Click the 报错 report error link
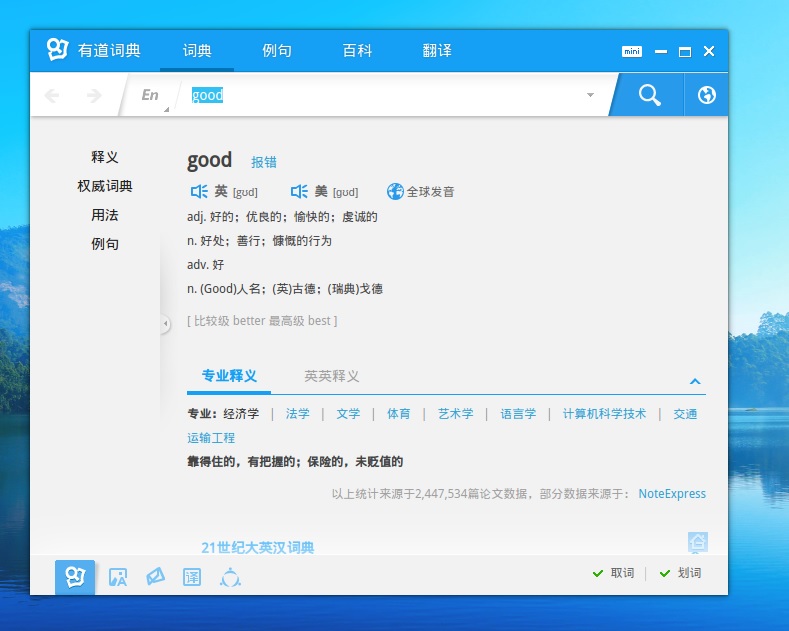Viewport: 789px width, 631px height. [264, 162]
